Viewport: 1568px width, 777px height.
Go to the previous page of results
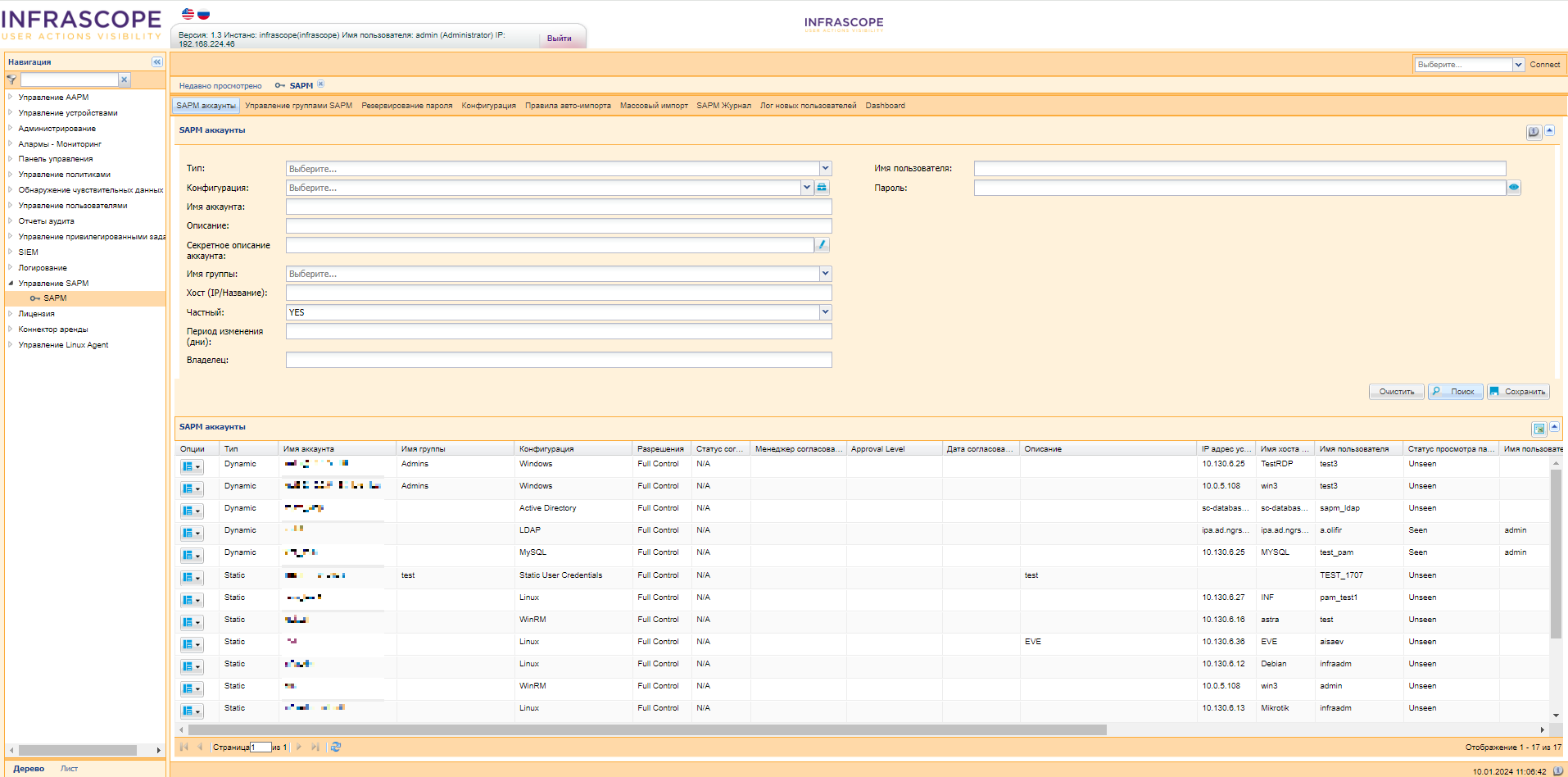pos(200,747)
